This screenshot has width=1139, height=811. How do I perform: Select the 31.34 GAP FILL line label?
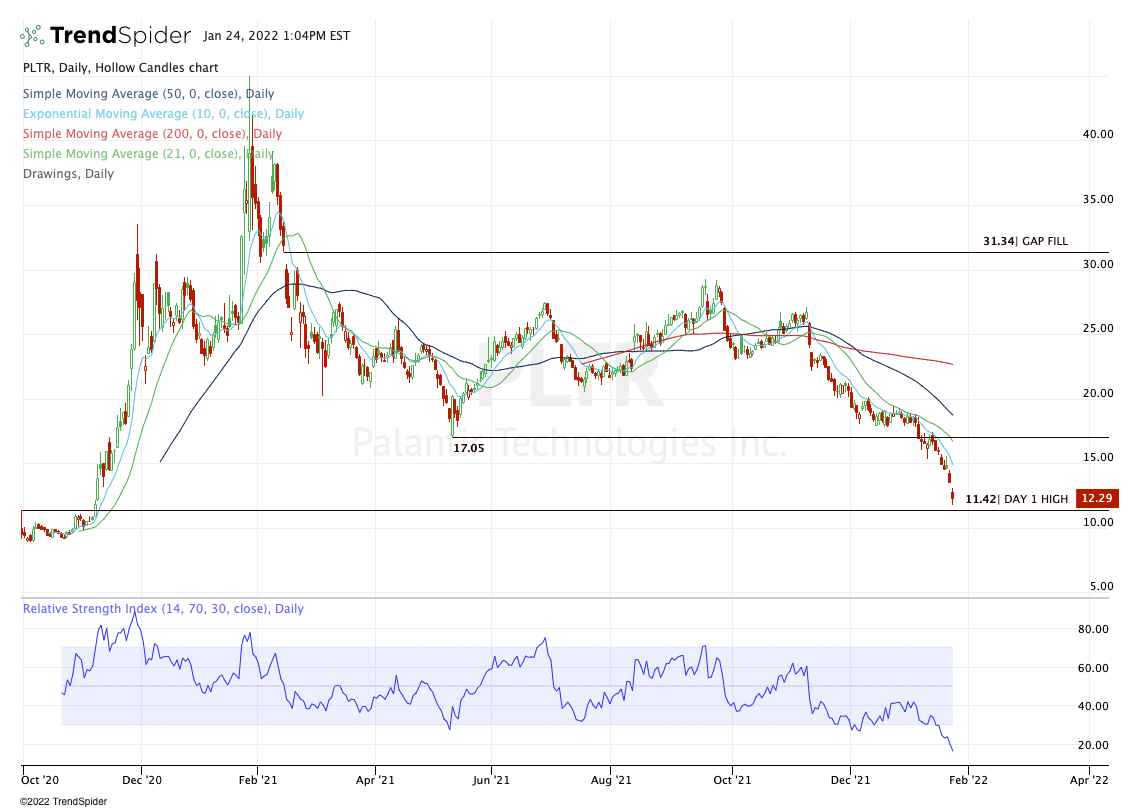click(x=1025, y=241)
